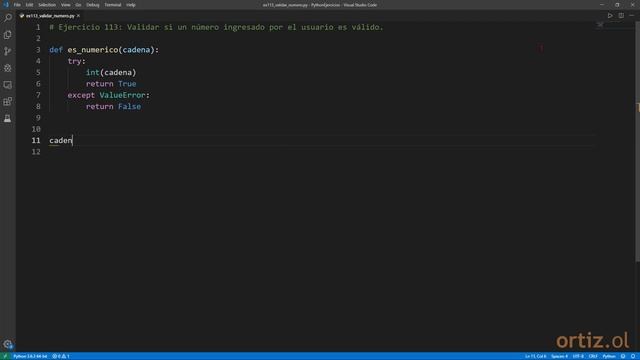Open the Explorer files view
This screenshot has height=360, width=640.
point(8,35)
